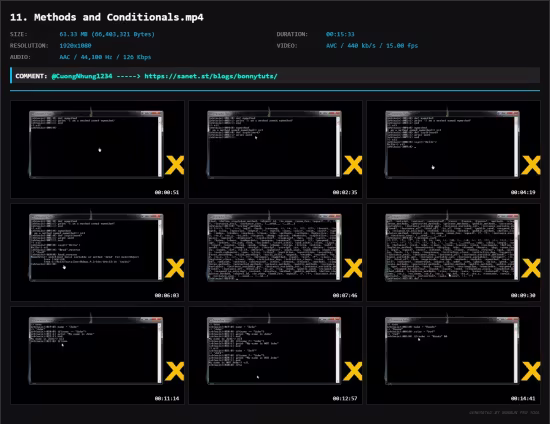Click the 00:00:51 timestamp text

pyautogui.click(x=167, y=192)
